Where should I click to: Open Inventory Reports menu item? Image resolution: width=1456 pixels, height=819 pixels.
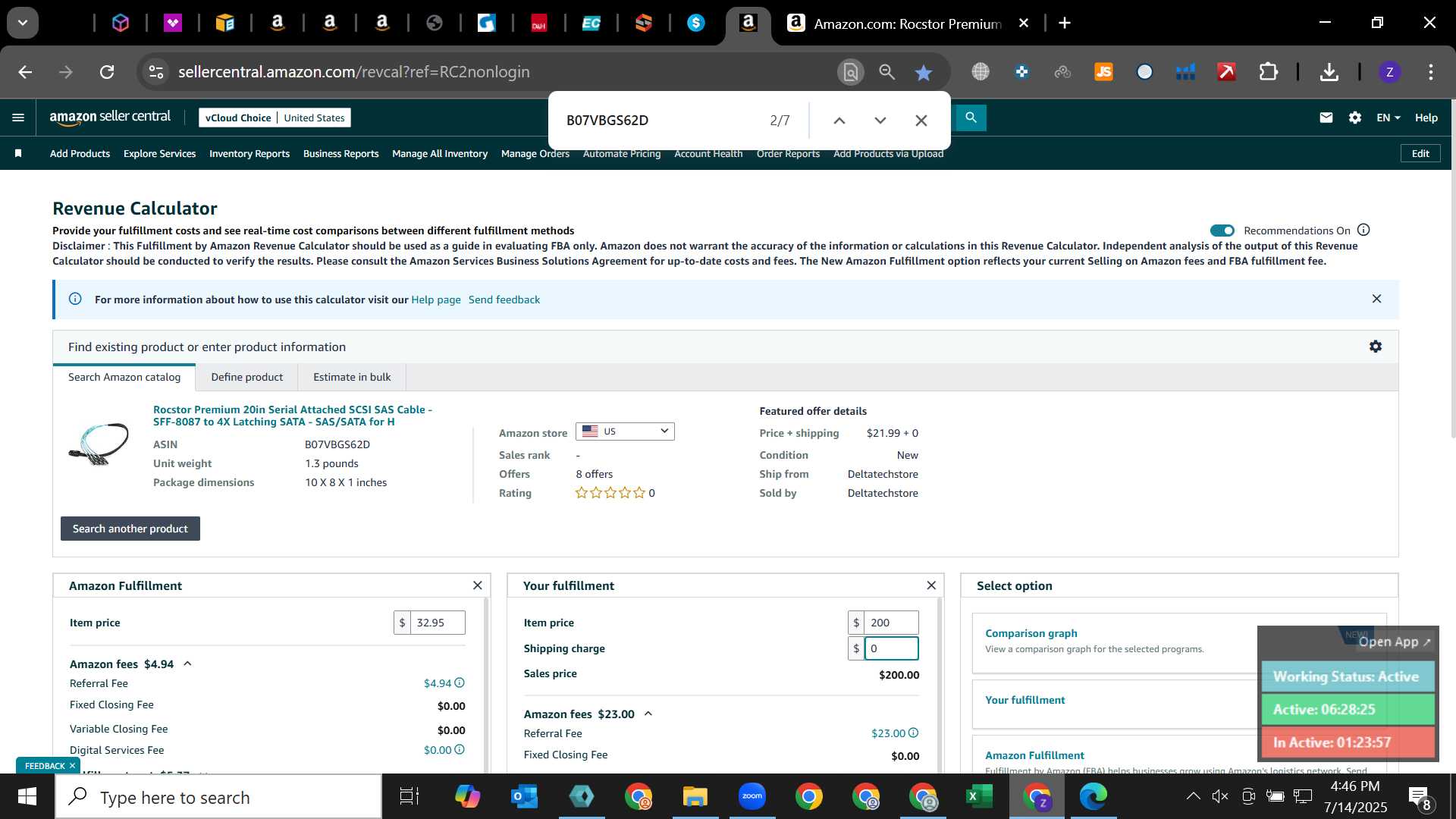pos(249,153)
